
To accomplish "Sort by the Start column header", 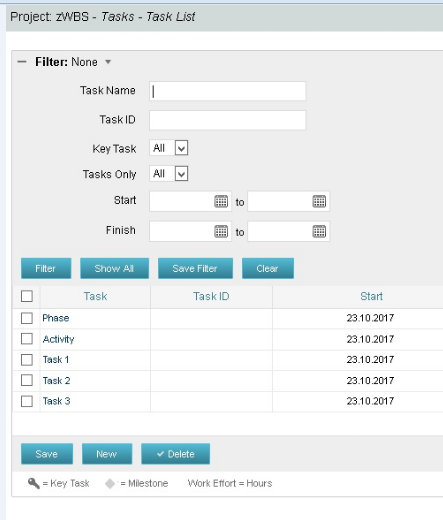I will point(371,296).
